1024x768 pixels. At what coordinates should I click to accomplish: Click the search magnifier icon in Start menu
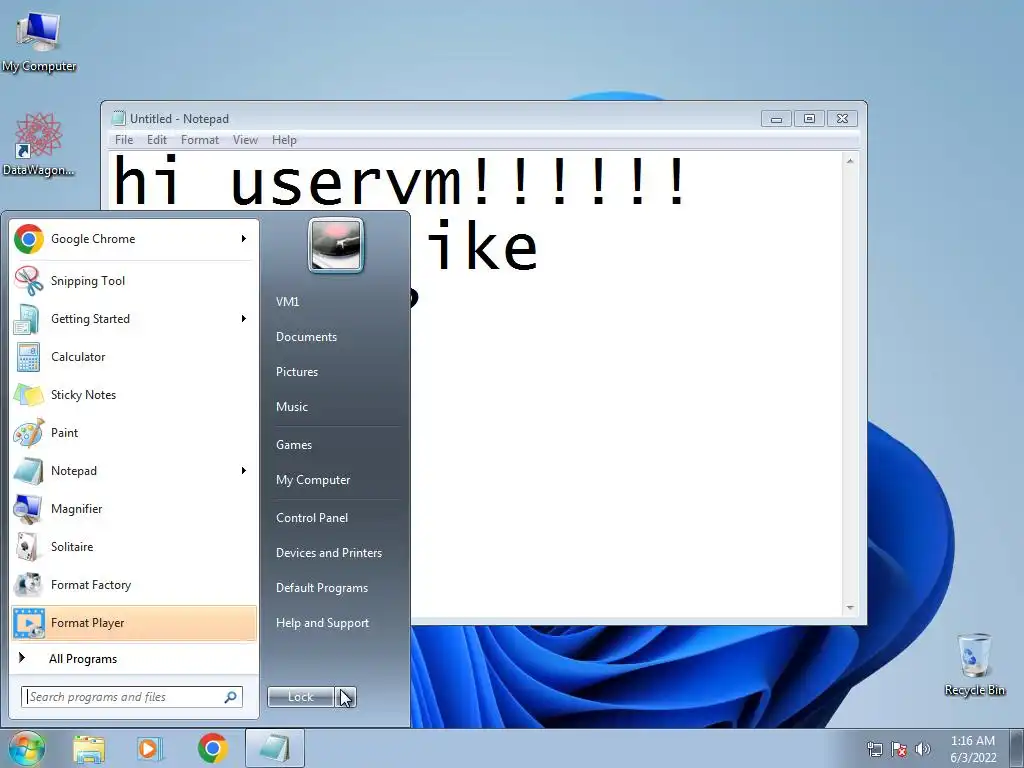[x=231, y=697]
